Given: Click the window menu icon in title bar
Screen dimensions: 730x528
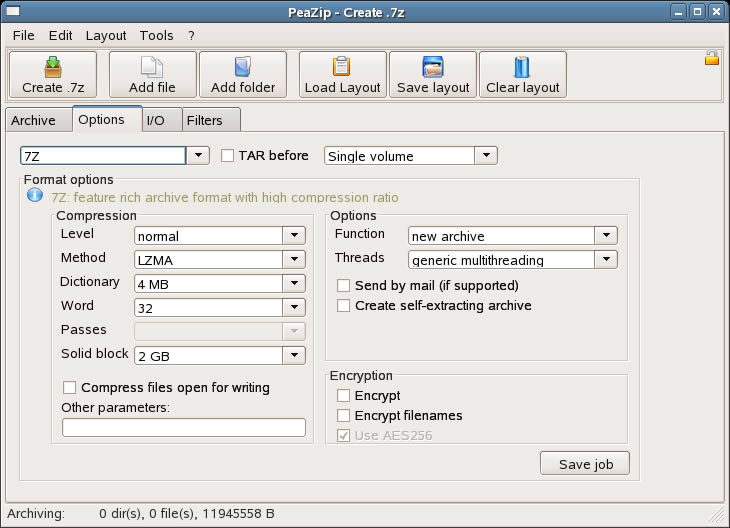Looking at the screenshot, I should coord(13,11).
